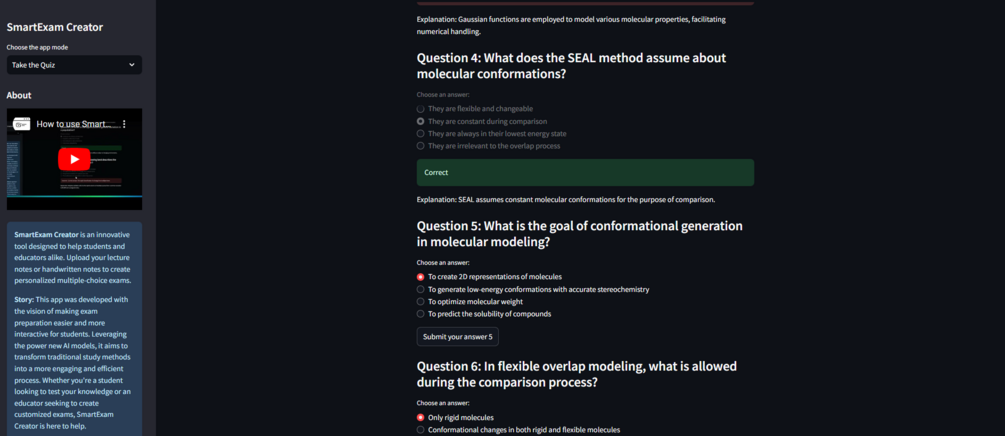Play the YouTube tutorial video
1005x436 pixels.
click(74, 158)
